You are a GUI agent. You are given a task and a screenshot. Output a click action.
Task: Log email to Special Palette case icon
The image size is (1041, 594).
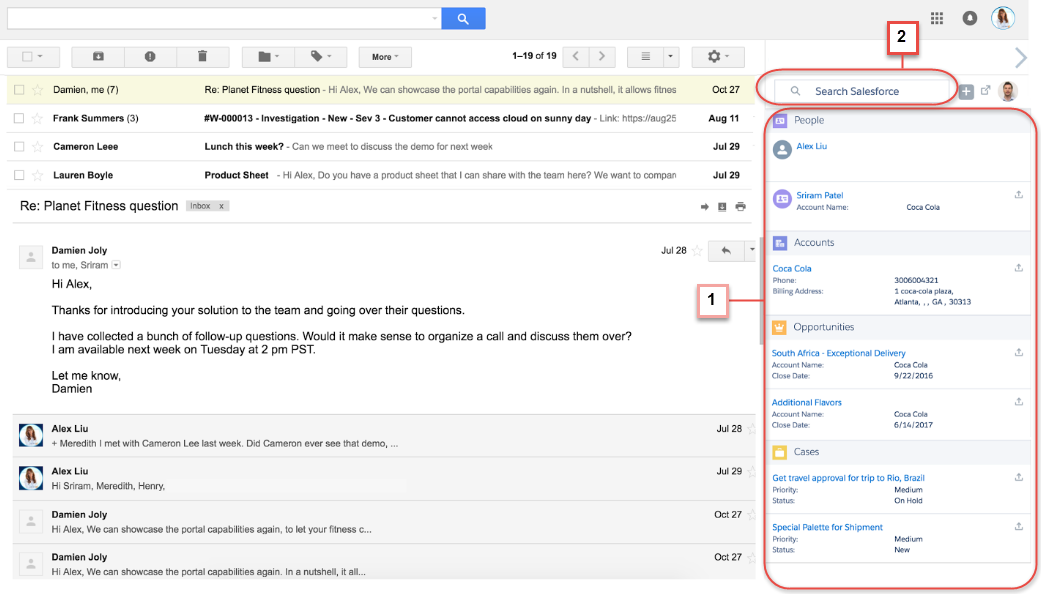click(x=1018, y=526)
